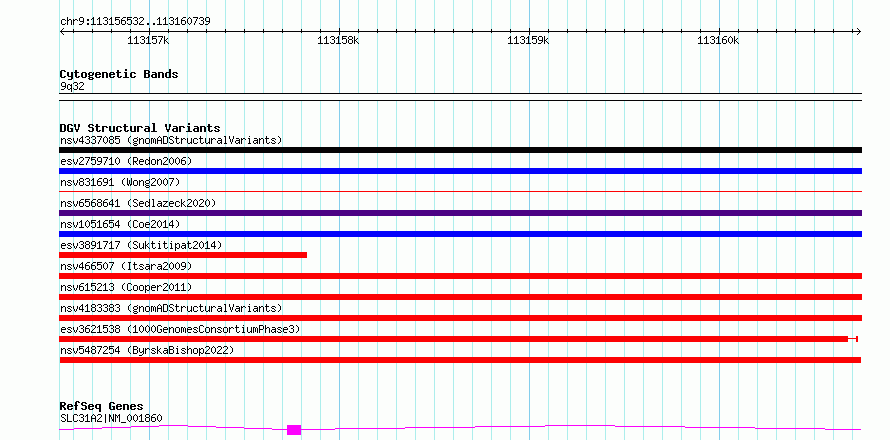The height and width of the screenshot is (440, 890).
Task: Click the nsv466507 (Itsara2009) label
Action: (x=126, y=266)
